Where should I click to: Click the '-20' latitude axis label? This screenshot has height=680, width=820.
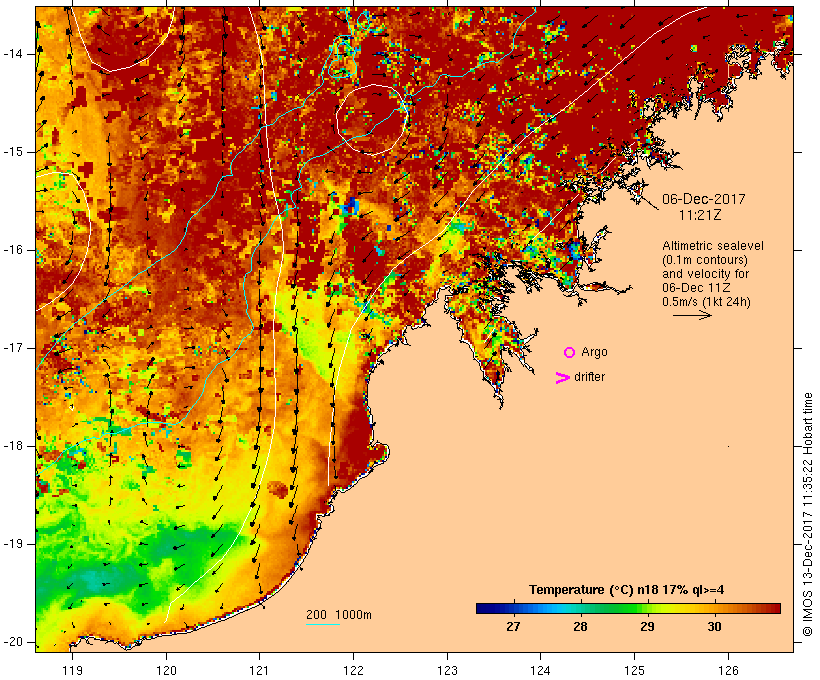coord(13,642)
